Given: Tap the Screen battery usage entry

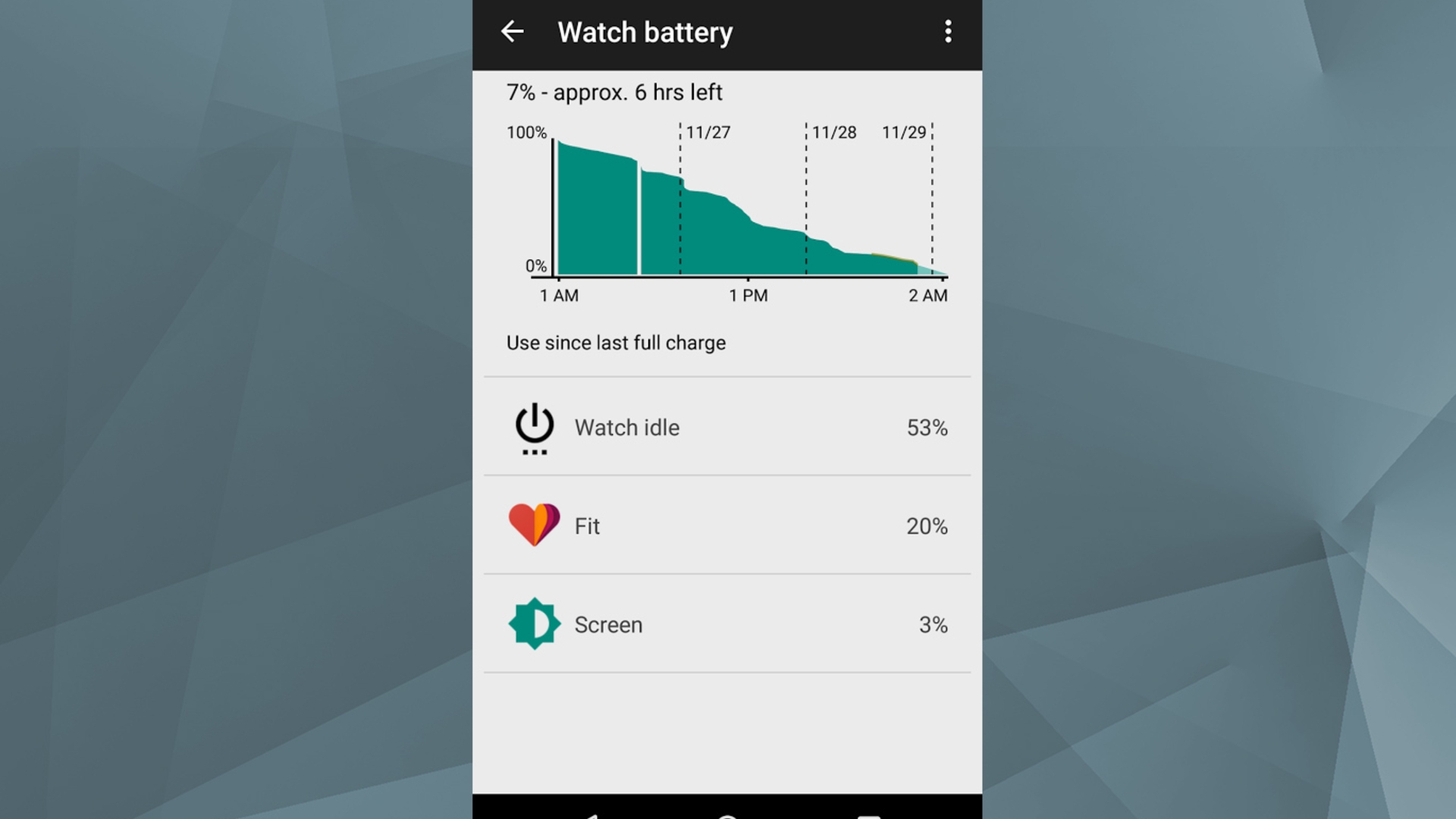Looking at the screenshot, I should (x=728, y=623).
